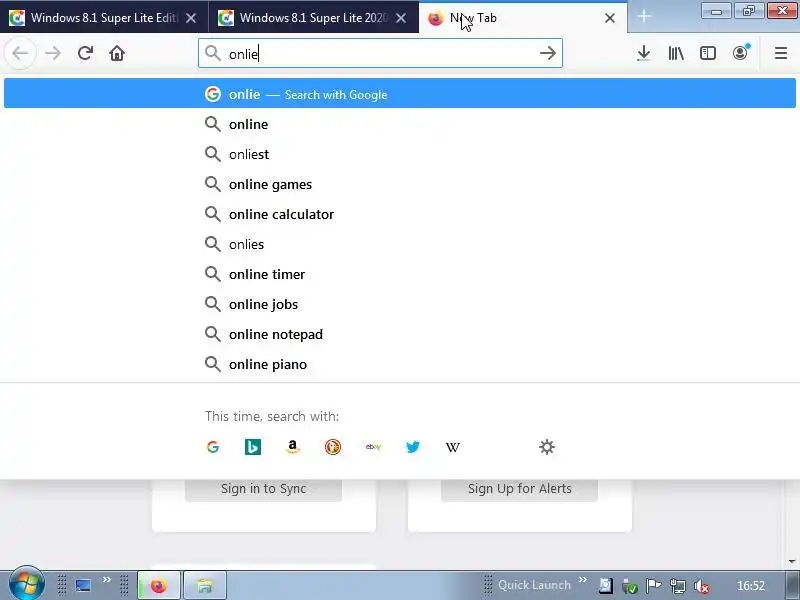Click the Sign Up for Alerts button

(x=519, y=489)
